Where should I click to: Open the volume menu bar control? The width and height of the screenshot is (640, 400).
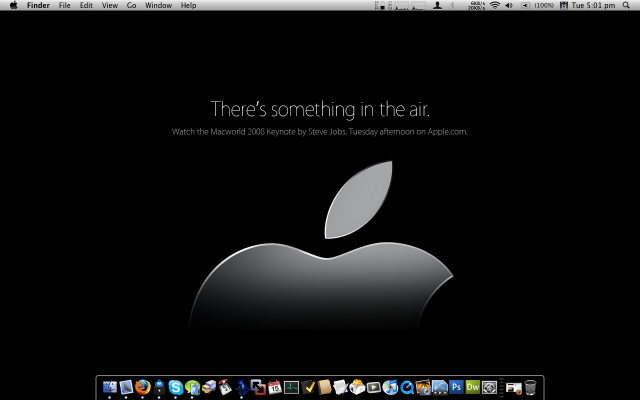click(x=509, y=5)
